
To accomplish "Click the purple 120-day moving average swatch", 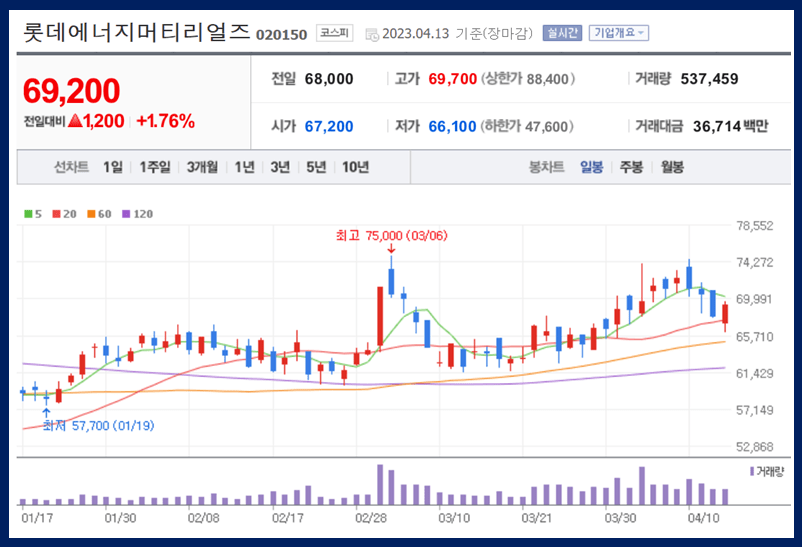I will coord(126,214).
